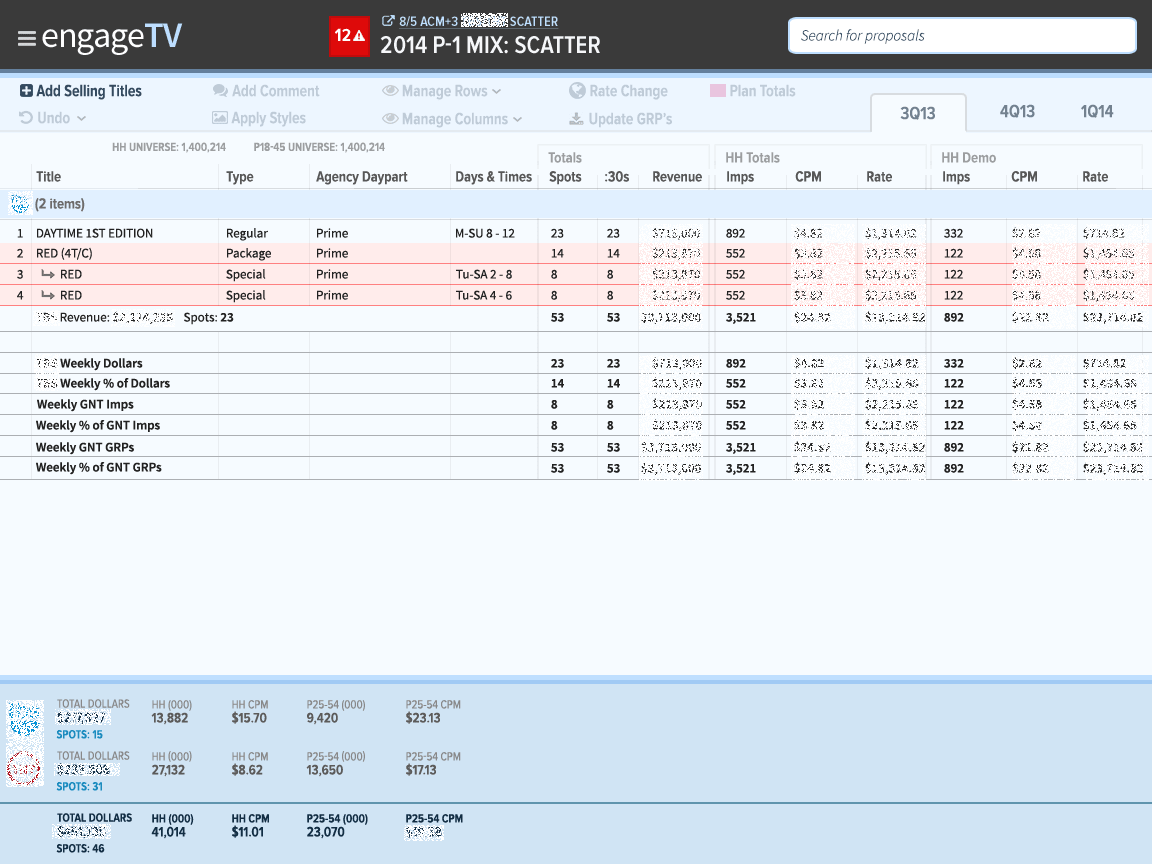This screenshot has width=1152, height=864.
Task: Click the Rate Change globe icon
Action: click(577, 91)
